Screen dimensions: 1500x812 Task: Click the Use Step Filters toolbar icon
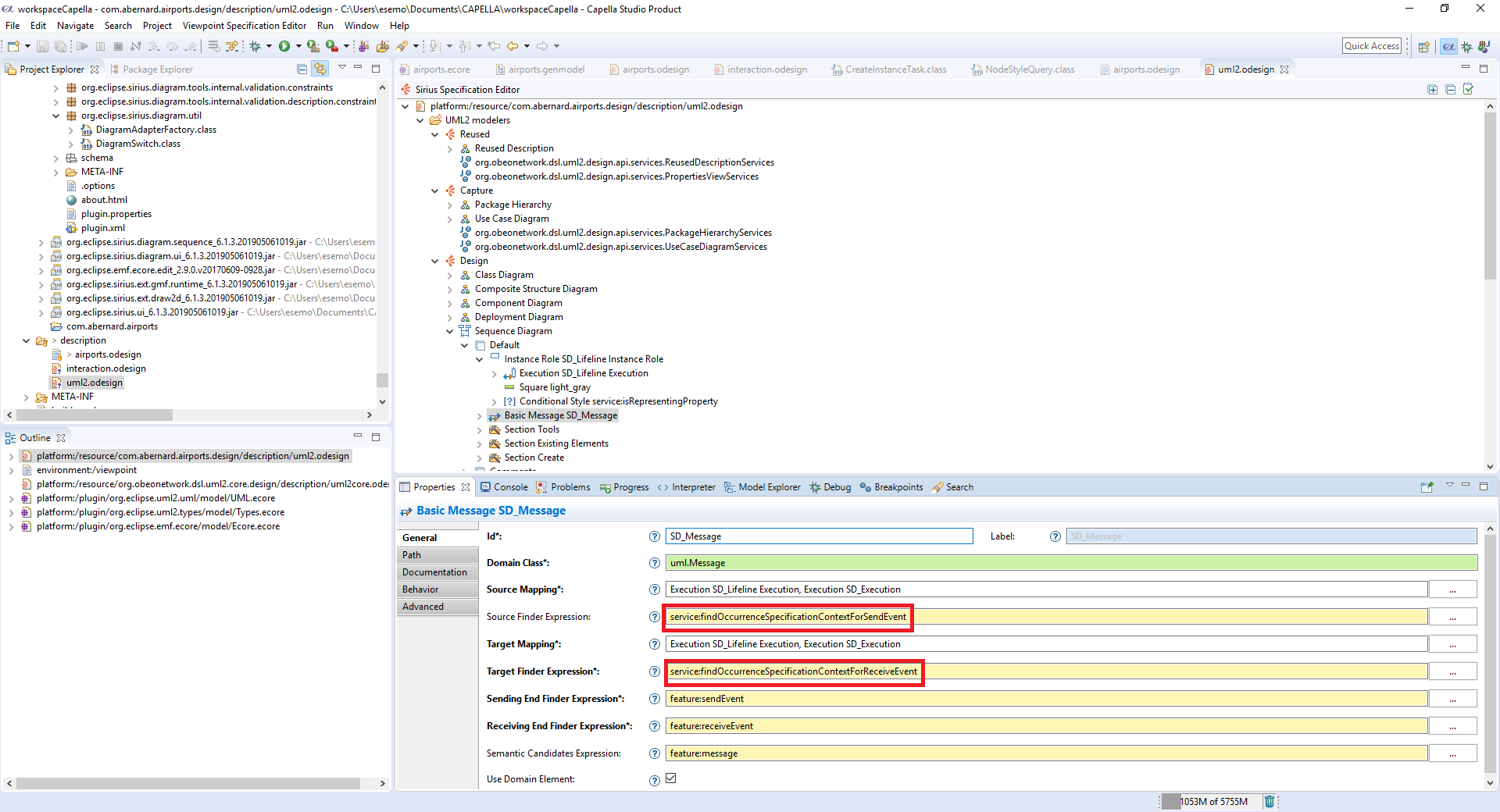pyautogui.click(x=232, y=46)
